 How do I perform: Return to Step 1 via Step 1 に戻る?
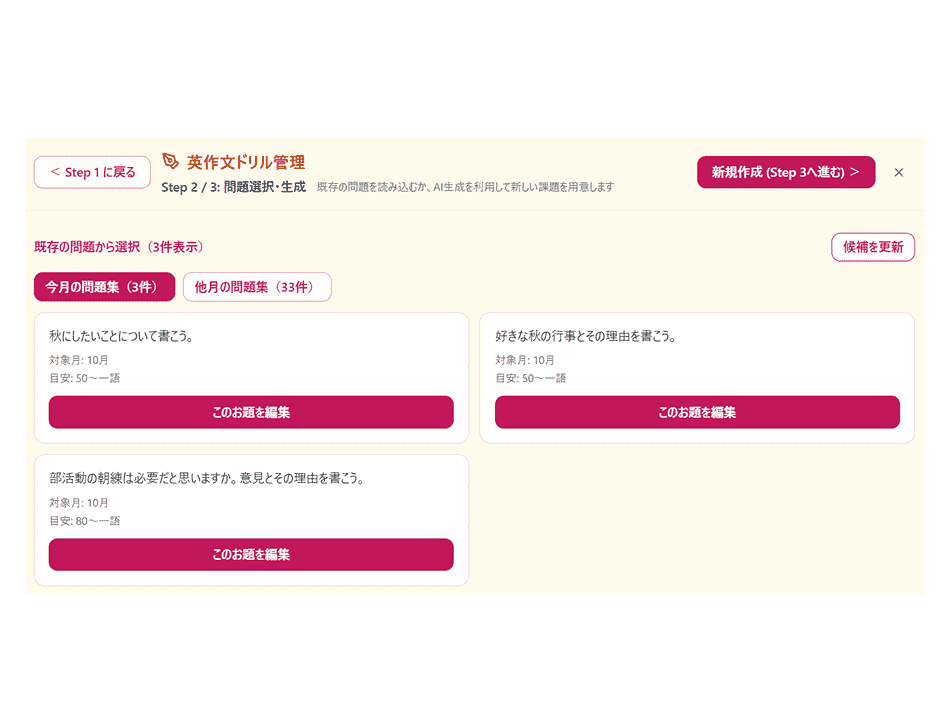pos(92,172)
